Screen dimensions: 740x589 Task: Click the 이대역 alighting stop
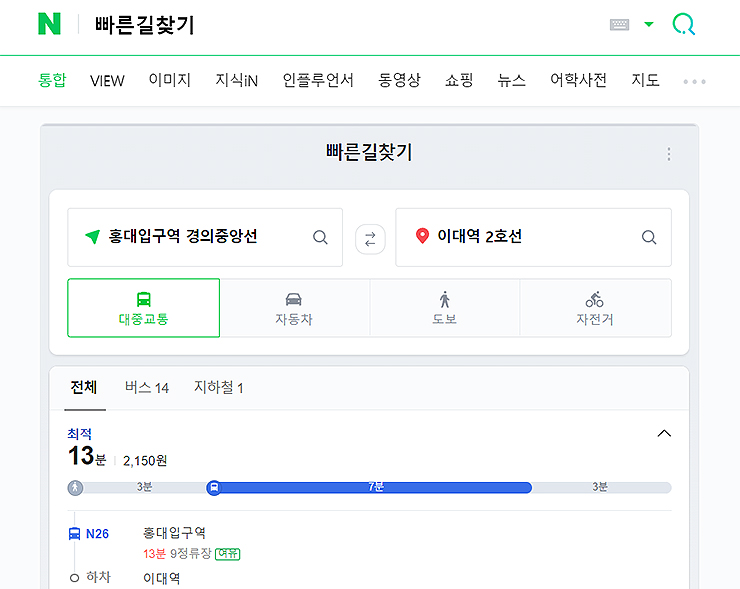161,578
